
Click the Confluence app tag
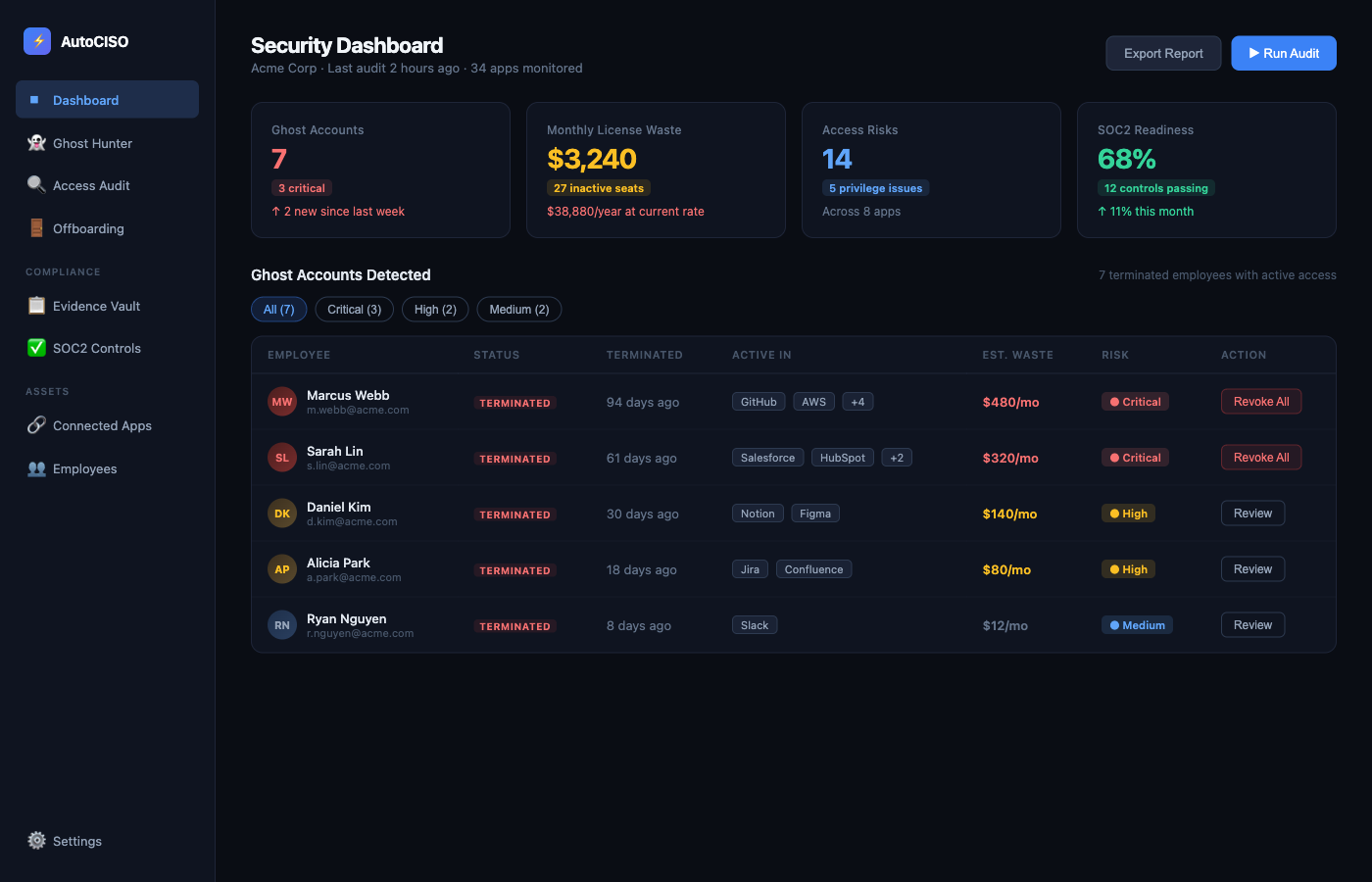coord(813,569)
